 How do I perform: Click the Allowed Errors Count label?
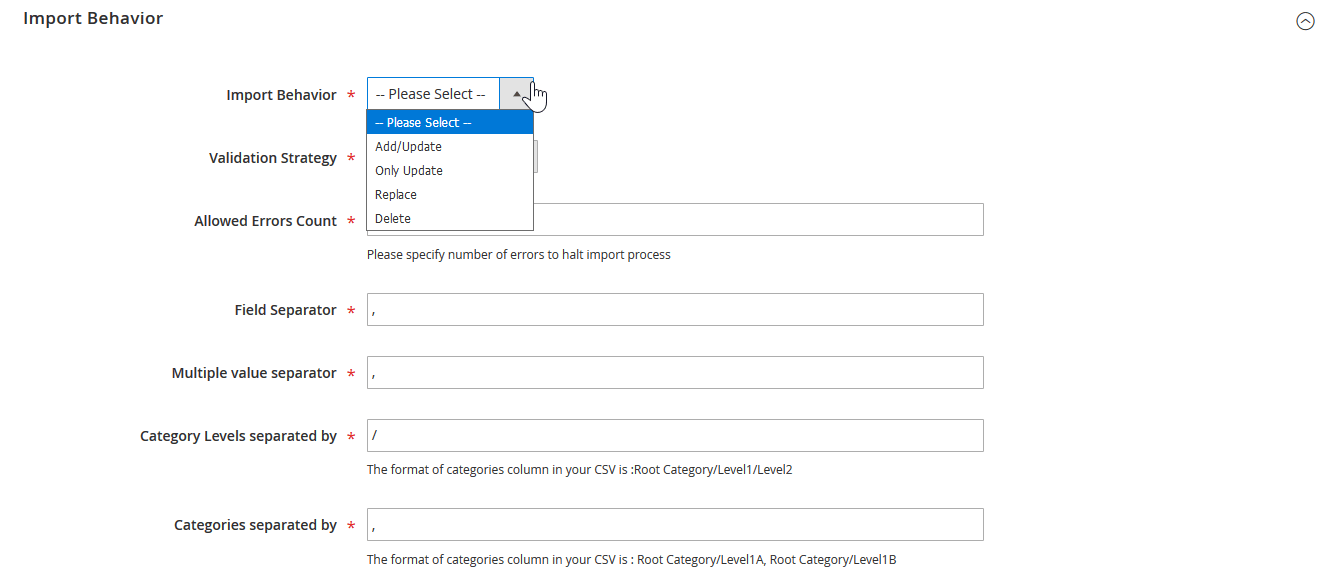pos(265,221)
